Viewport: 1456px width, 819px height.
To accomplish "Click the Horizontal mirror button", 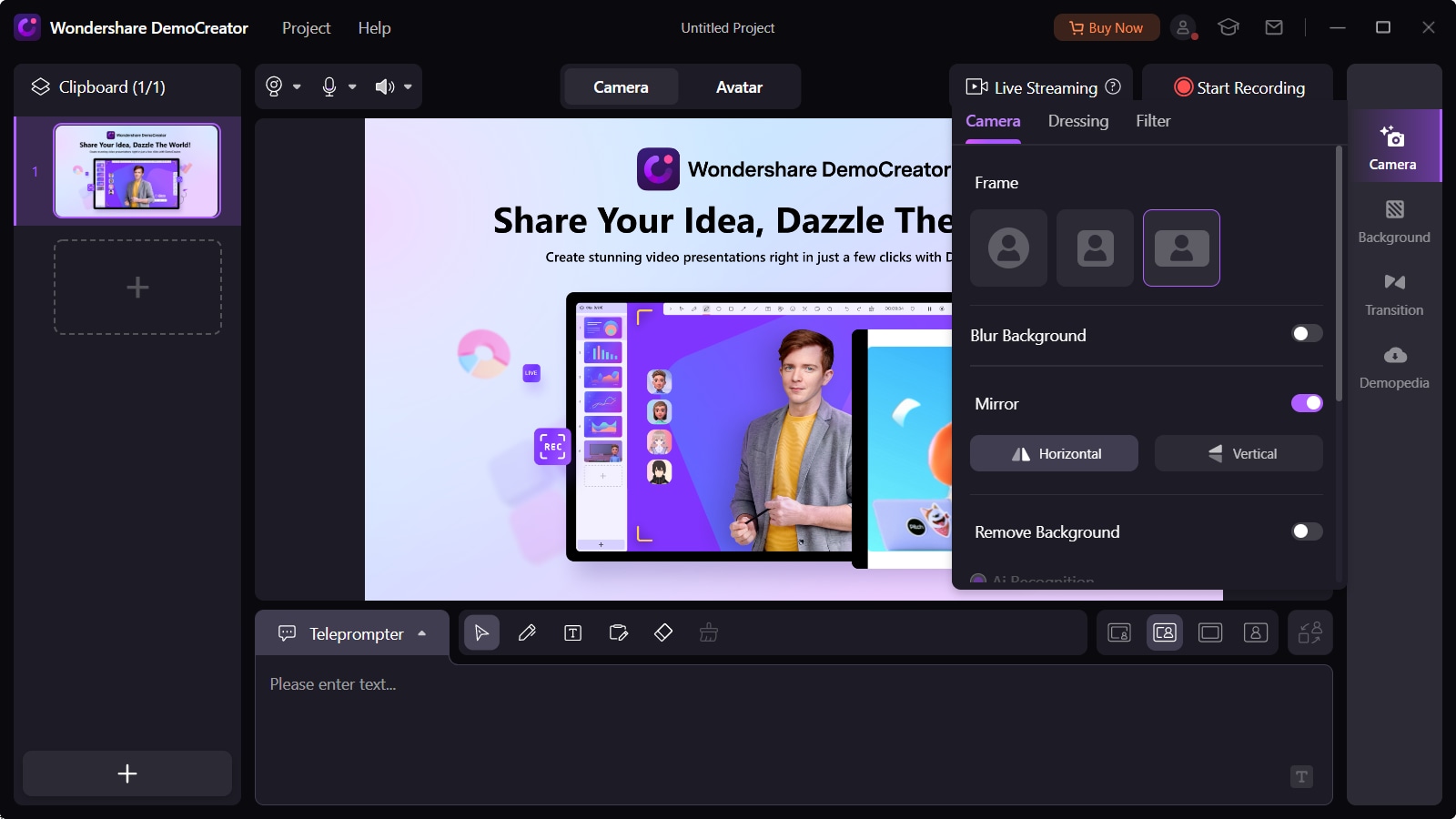I will (x=1054, y=453).
